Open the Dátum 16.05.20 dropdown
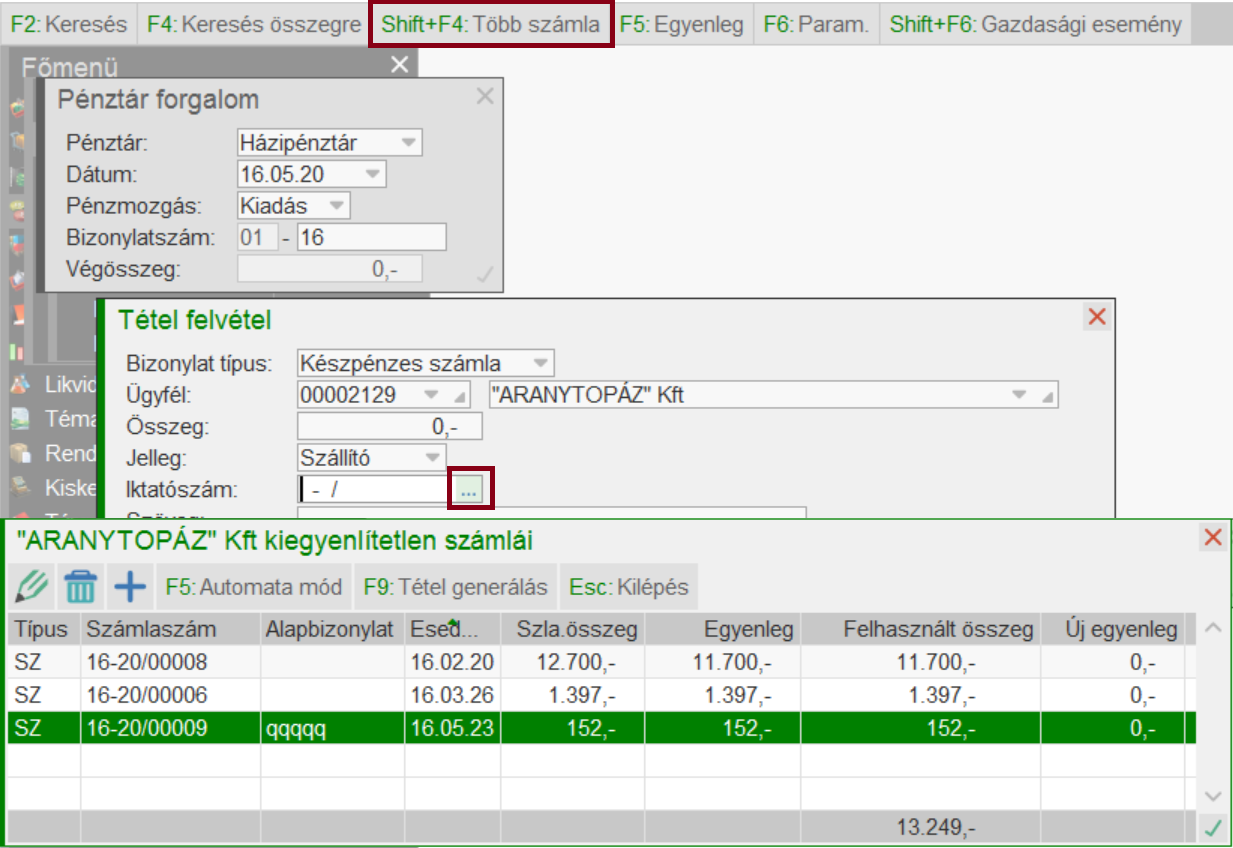Viewport: 1233px width, 848px height. (x=372, y=175)
